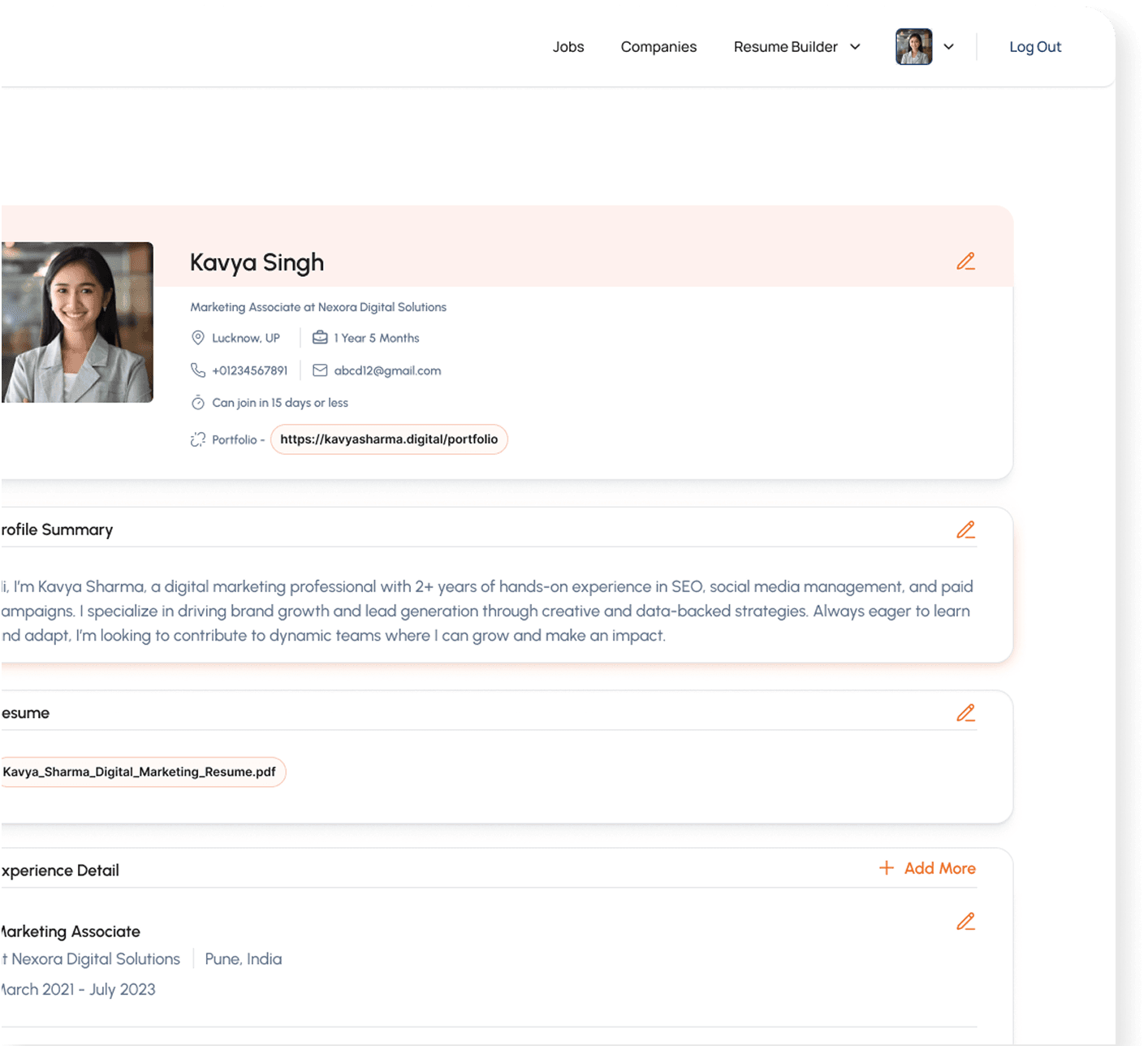Open the user avatar dropdown chevron

(948, 47)
